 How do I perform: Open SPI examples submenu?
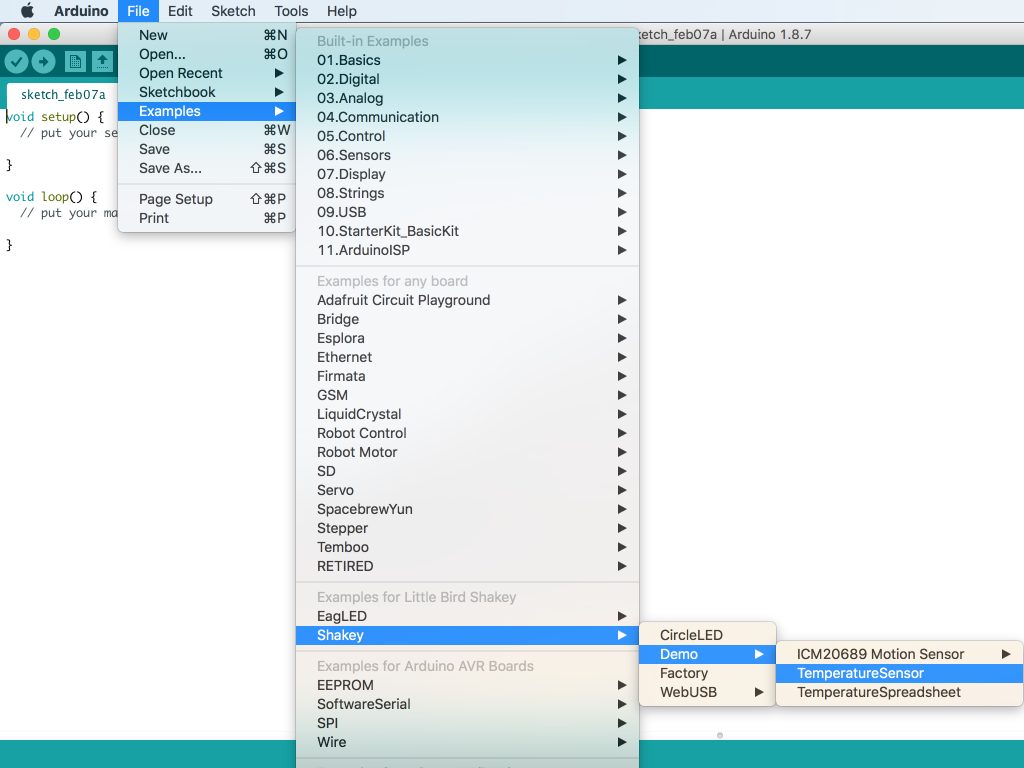(x=468, y=722)
